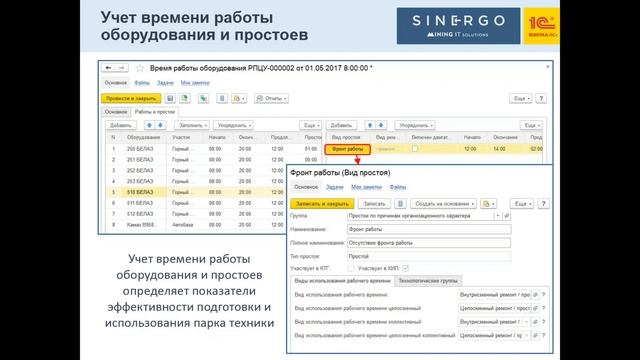Click the post document icon next to save
The height and width of the screenshot is (360, 640).
(185, 98)
